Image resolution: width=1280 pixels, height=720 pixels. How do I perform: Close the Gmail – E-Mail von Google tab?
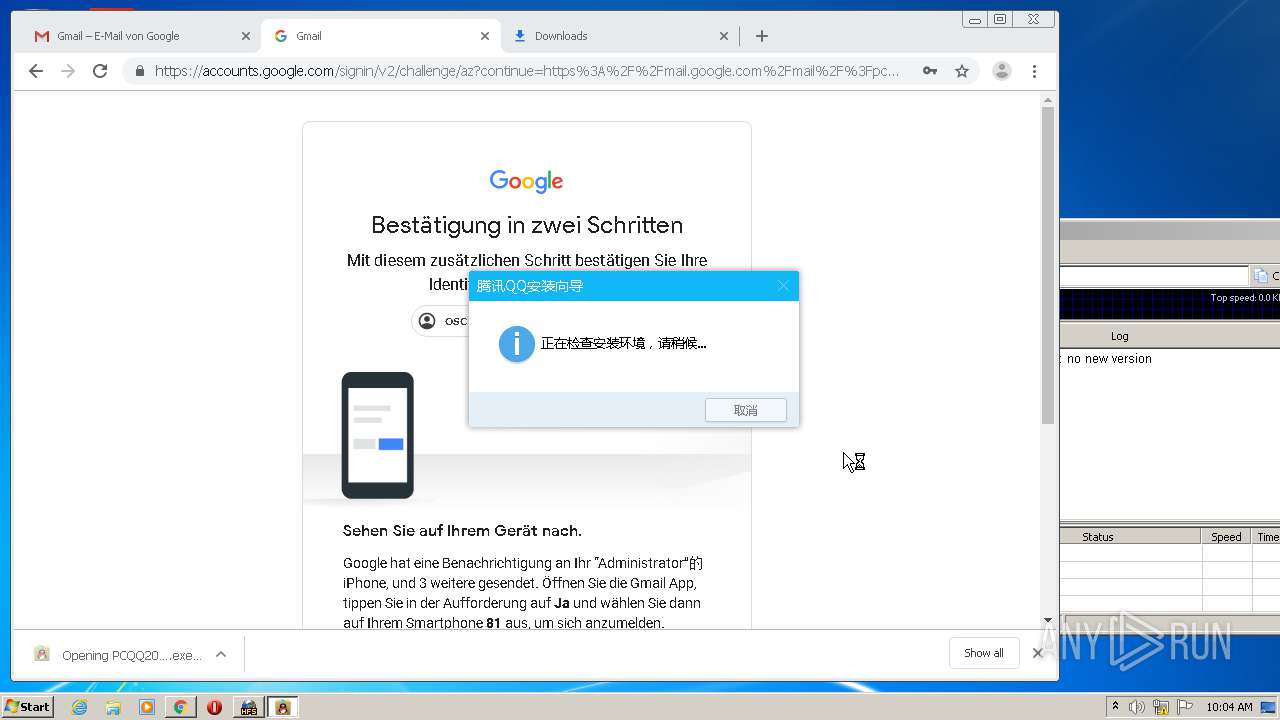[246, 36]
